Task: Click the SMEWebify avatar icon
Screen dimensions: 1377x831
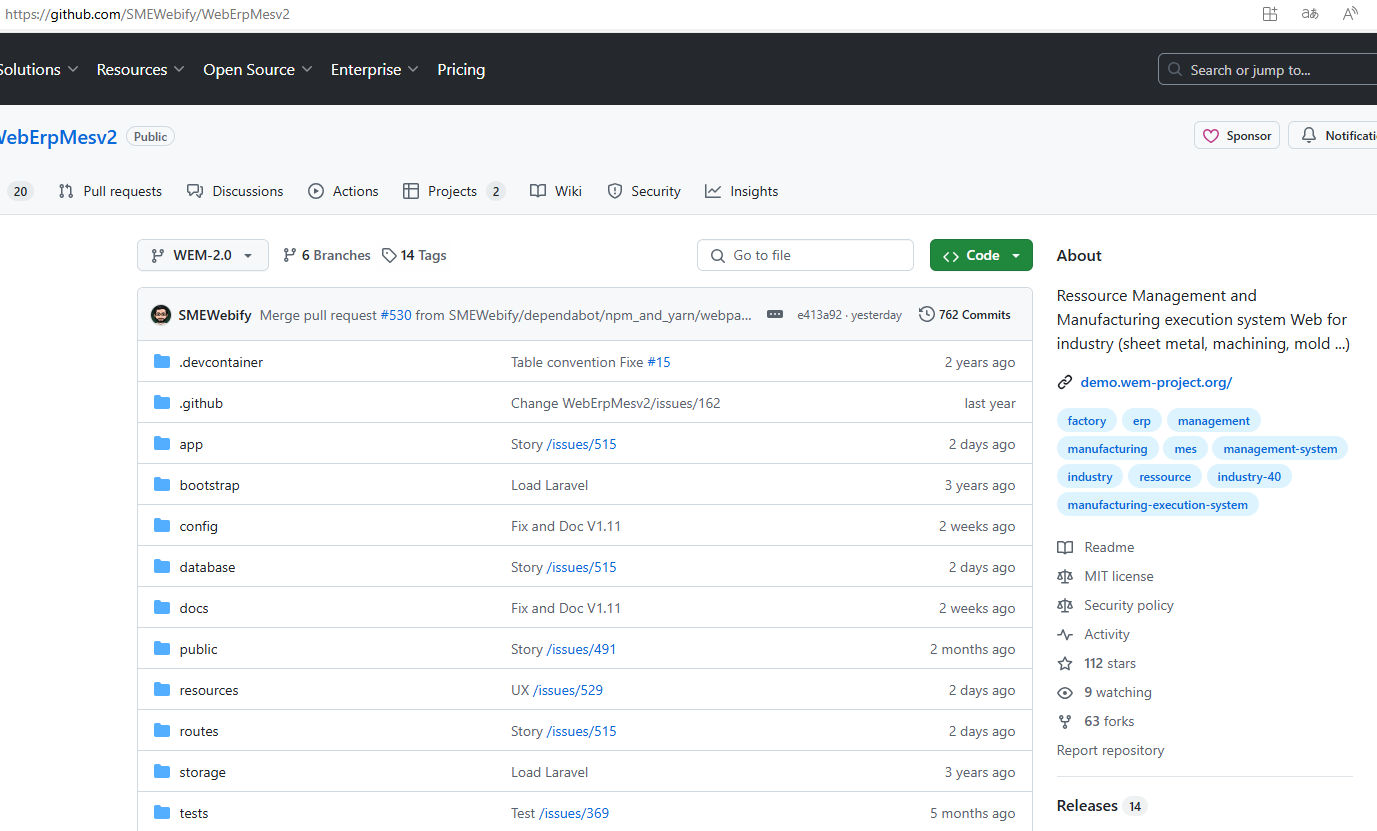Action: pyautogui.click(x=161, y=315)
